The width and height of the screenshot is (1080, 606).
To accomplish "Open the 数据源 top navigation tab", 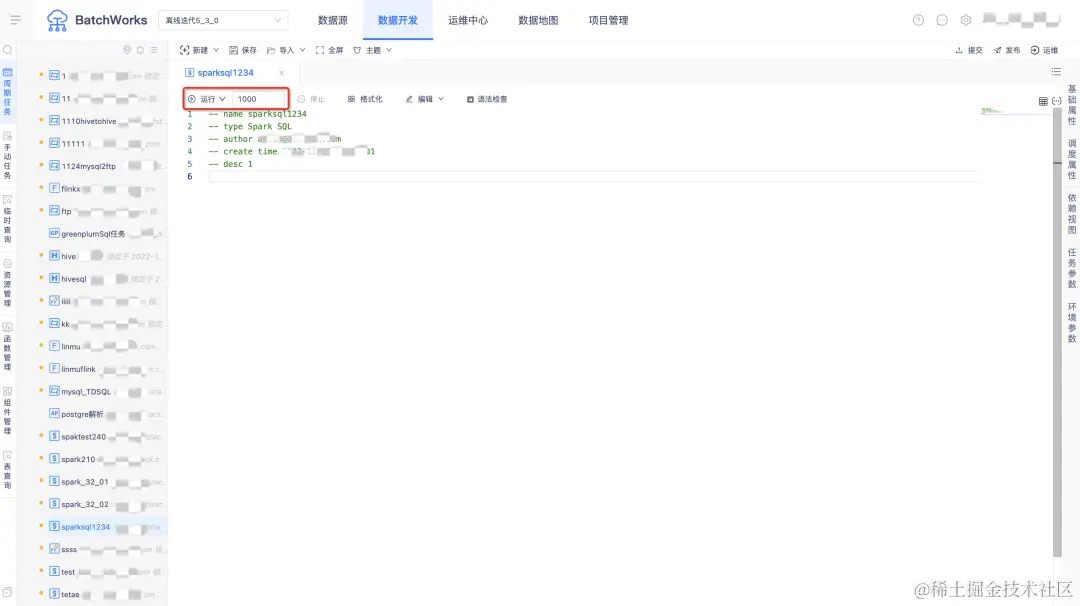I will coord(333,20).
